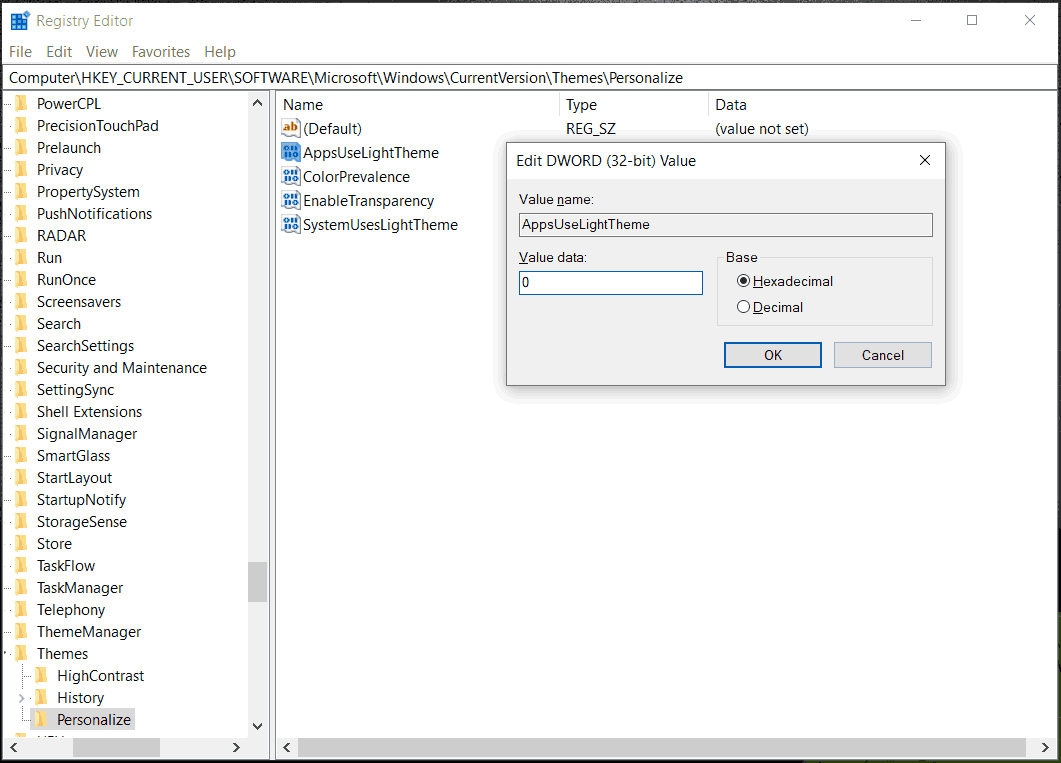Select the Security and Maintenance key
This screenshot has height=763, width=1061.
tap(122, 368)
